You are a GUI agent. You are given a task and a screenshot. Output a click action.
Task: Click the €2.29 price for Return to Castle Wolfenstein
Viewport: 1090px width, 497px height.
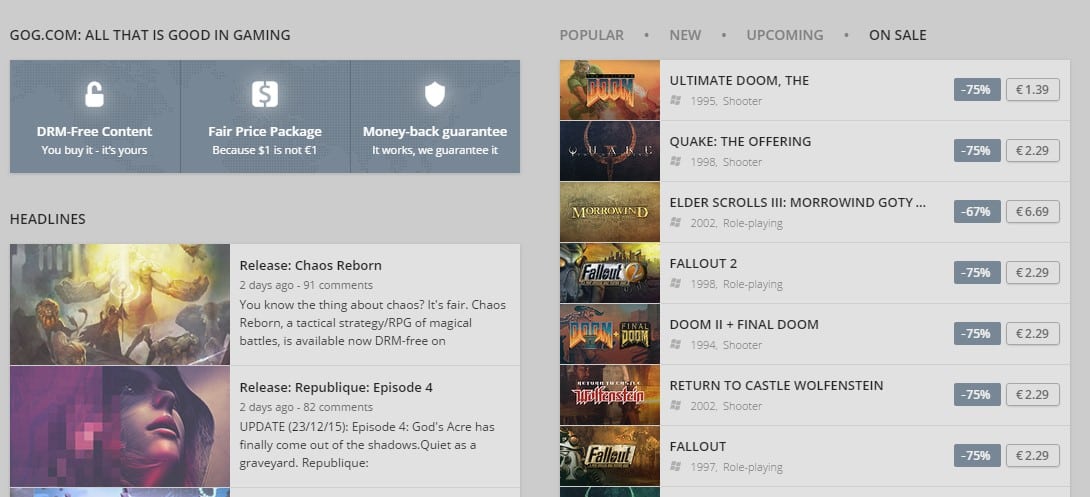pos(1032,394)
